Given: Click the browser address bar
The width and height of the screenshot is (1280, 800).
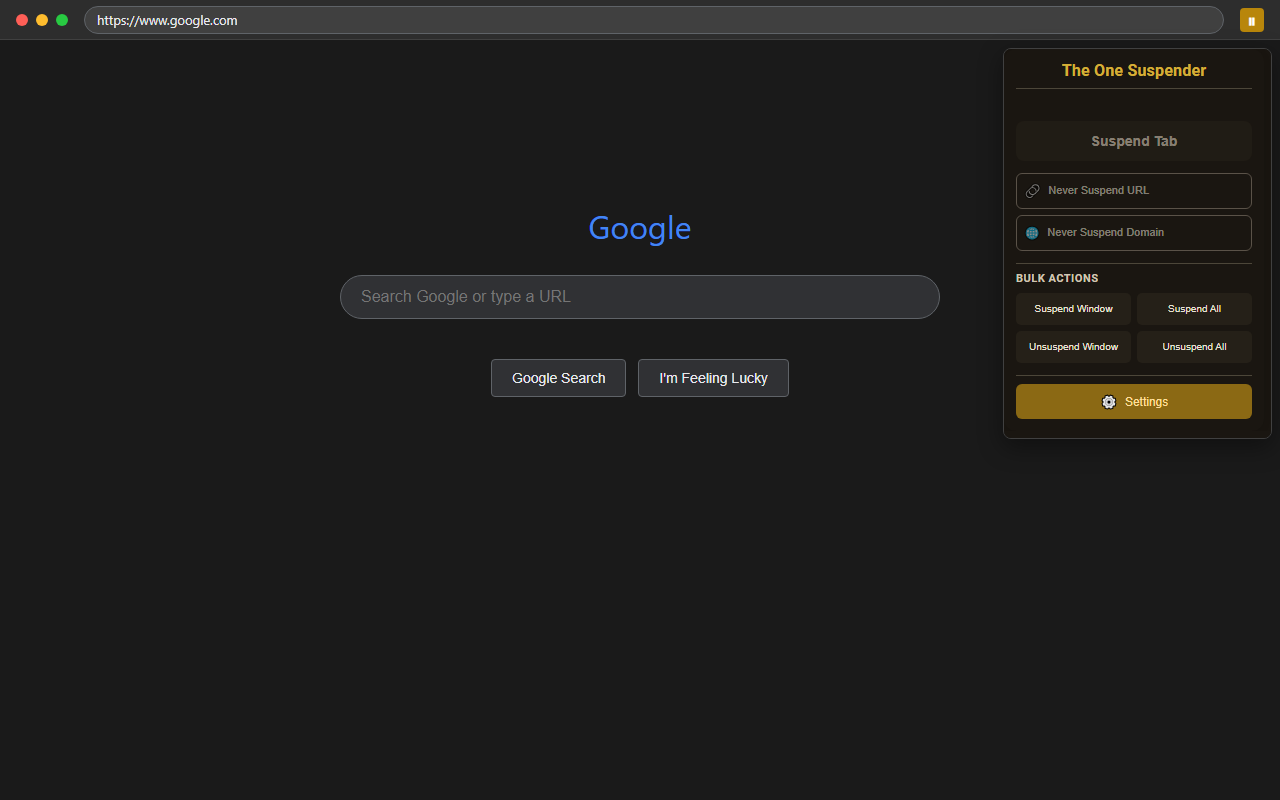Looking at the screenshot, I should click(654, 20).
